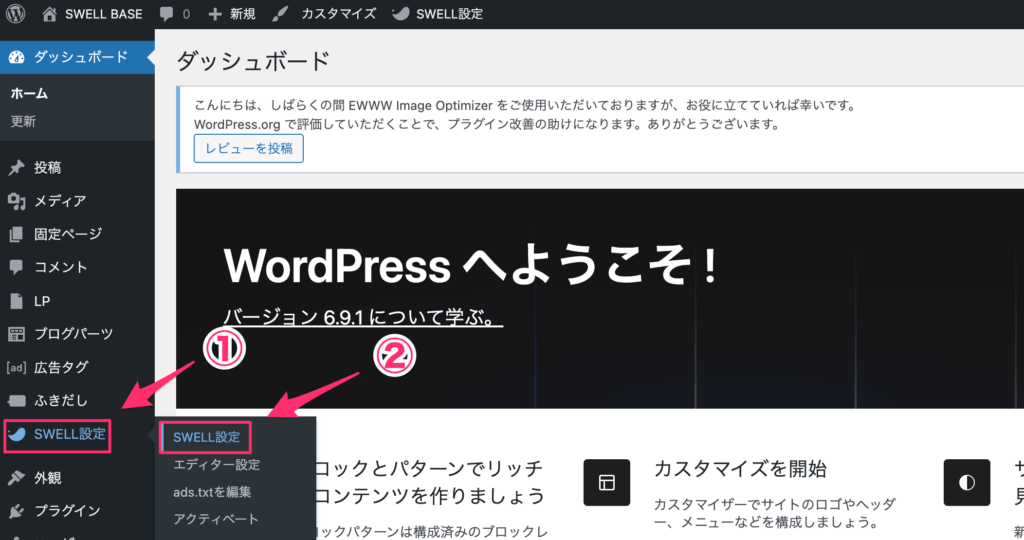Screen dimensions: 1024x540
Task: Open comments bubble icon in admin bar
Action: pyautogui.click(x=166, y=14)
